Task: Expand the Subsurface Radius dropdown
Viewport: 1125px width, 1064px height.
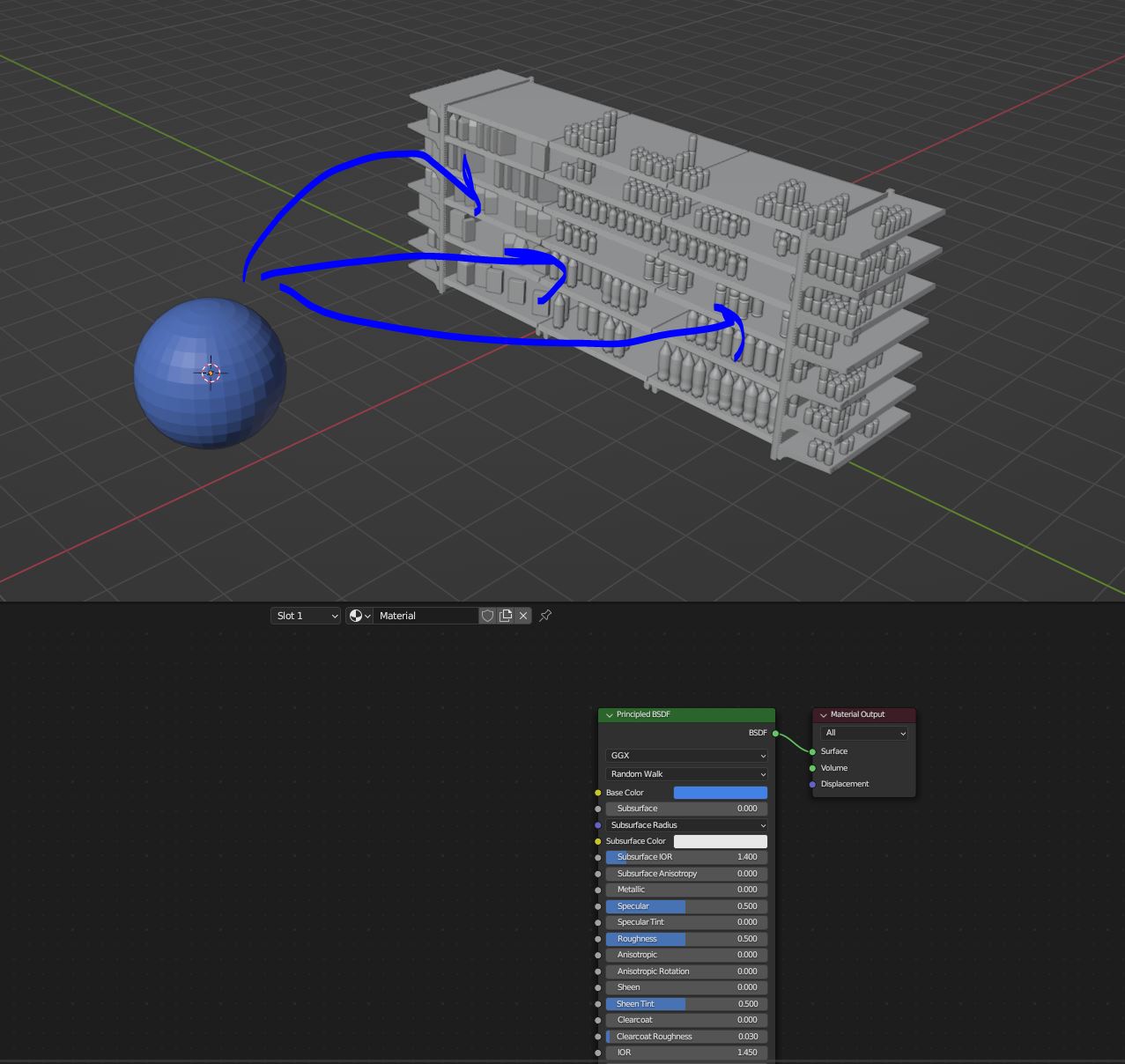Action: [686, 825]
